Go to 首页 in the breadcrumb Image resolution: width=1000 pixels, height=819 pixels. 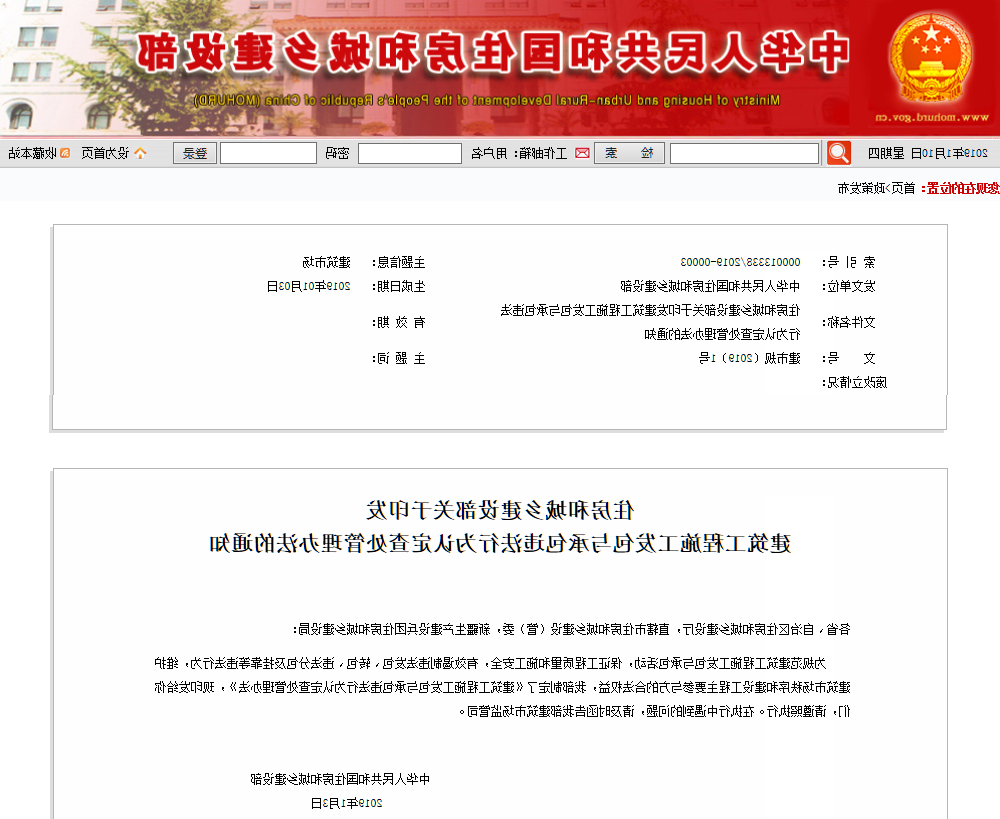[903, 188]
